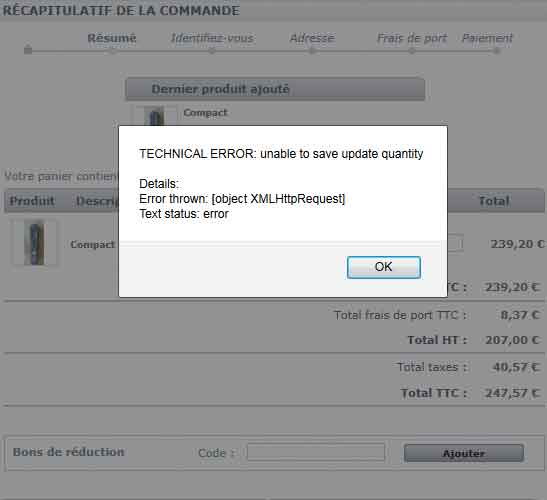Click the Bons de réduction label
The image size is (547, 500).
coord(68,452)
